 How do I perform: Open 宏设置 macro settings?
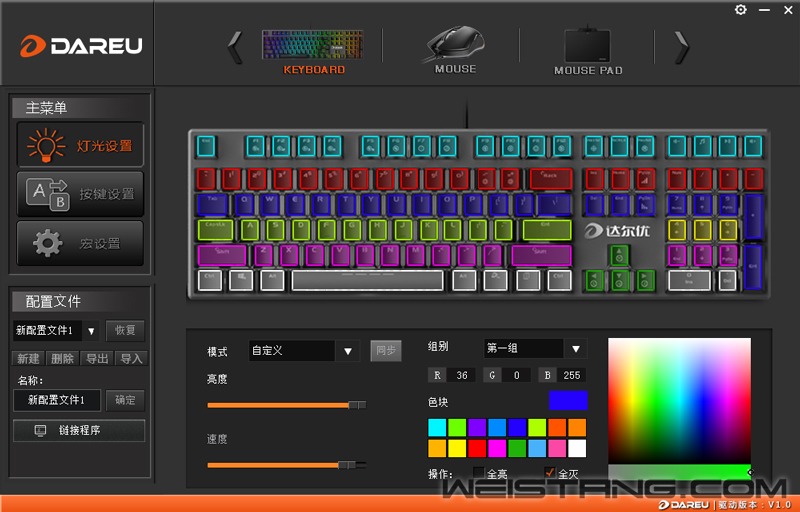click(x=80, y=243)
